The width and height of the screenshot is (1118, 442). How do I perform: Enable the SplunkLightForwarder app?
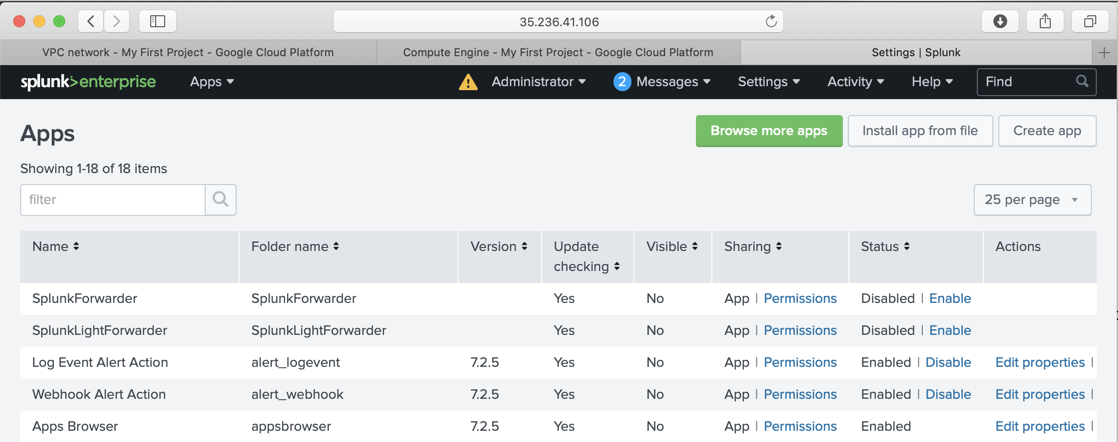950,330
